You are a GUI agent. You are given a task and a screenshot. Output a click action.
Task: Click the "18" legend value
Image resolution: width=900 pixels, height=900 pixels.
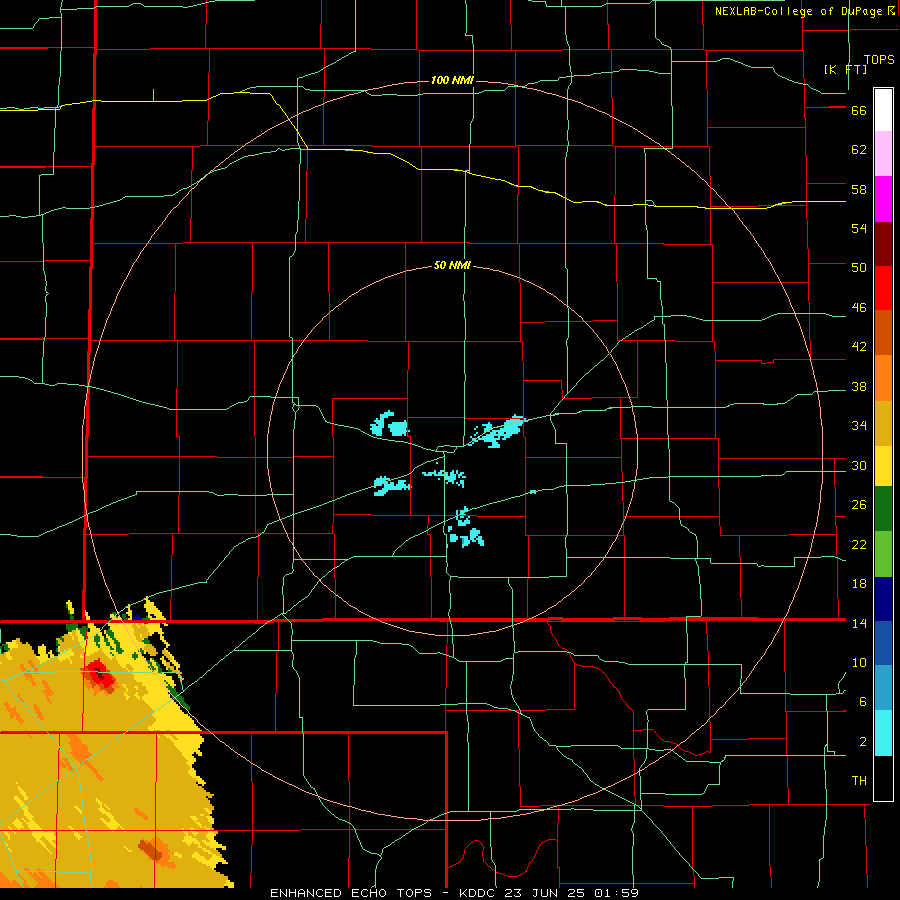pos(859,584)
